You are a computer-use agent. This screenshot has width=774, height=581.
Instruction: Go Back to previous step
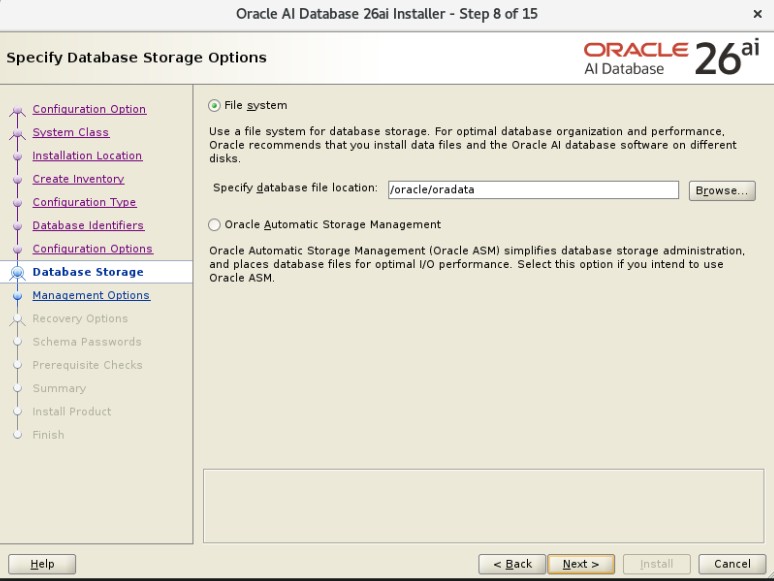512,564
